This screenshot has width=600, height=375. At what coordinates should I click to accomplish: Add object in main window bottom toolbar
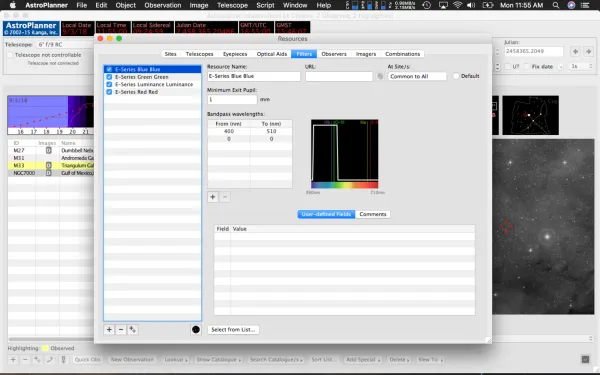click(x=13, y=360)
